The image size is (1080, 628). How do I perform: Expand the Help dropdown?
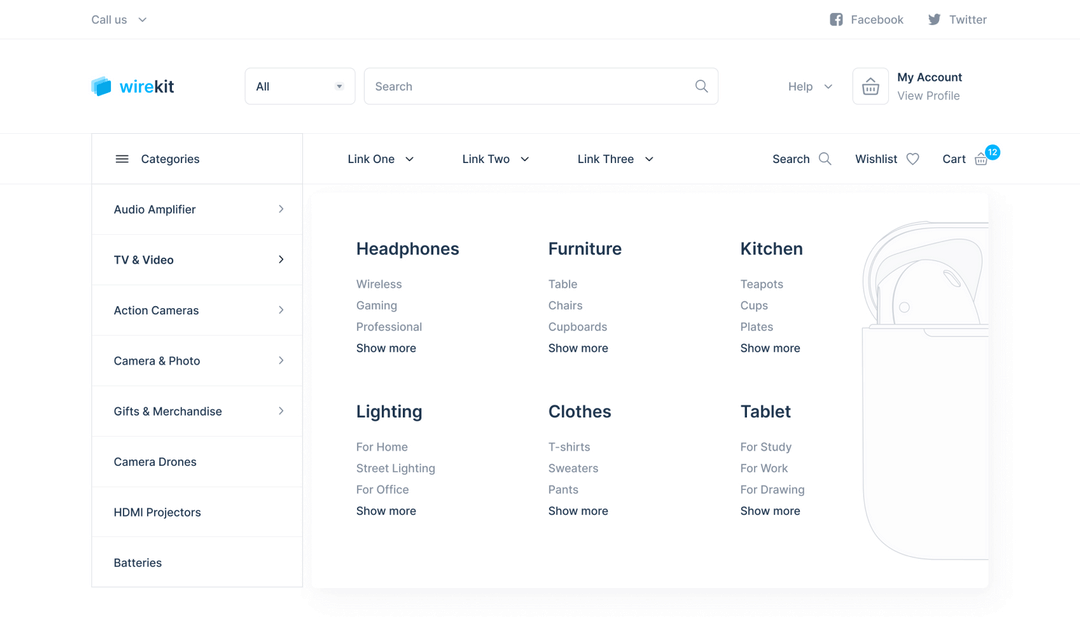[x=809, y=86]
